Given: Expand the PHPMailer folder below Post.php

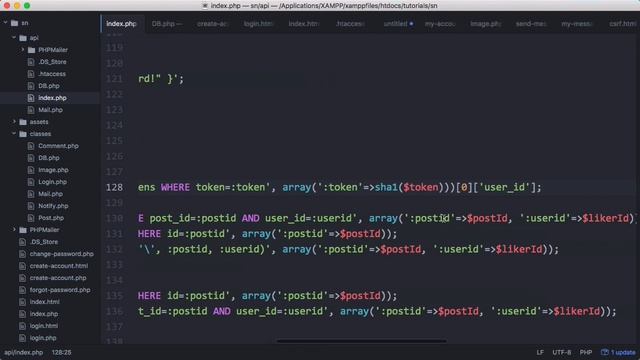Looking at the screenshot, I should pos(14,230).
